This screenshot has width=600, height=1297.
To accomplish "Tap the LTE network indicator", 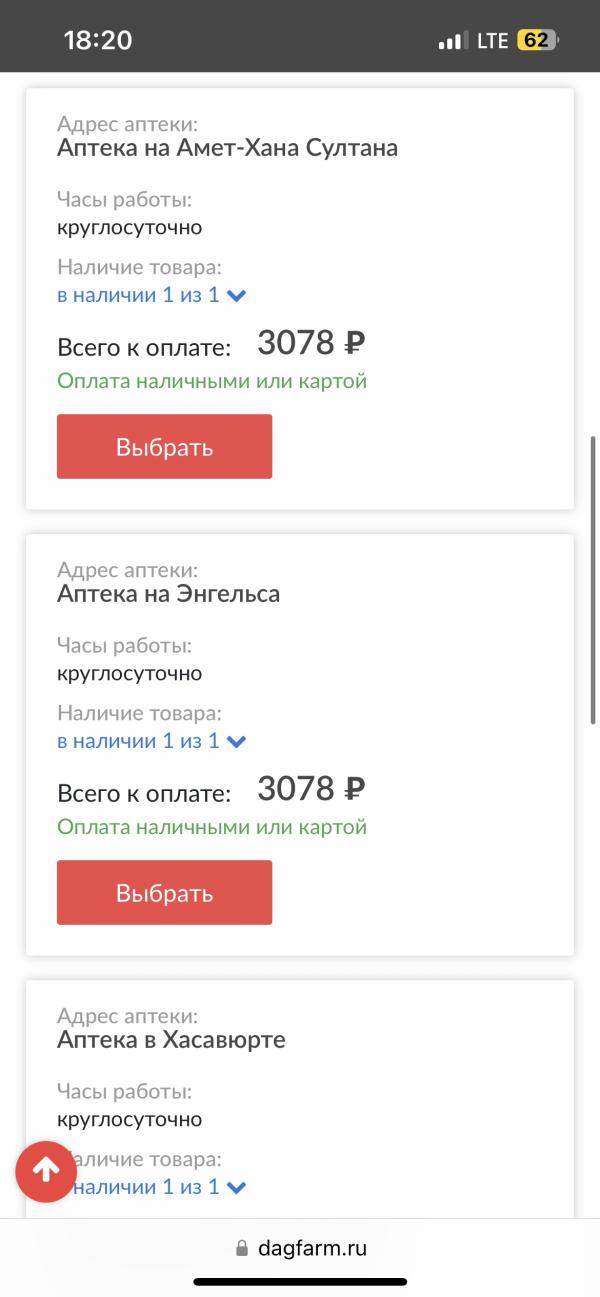I will pyautogui.click(x=493, y=41).
